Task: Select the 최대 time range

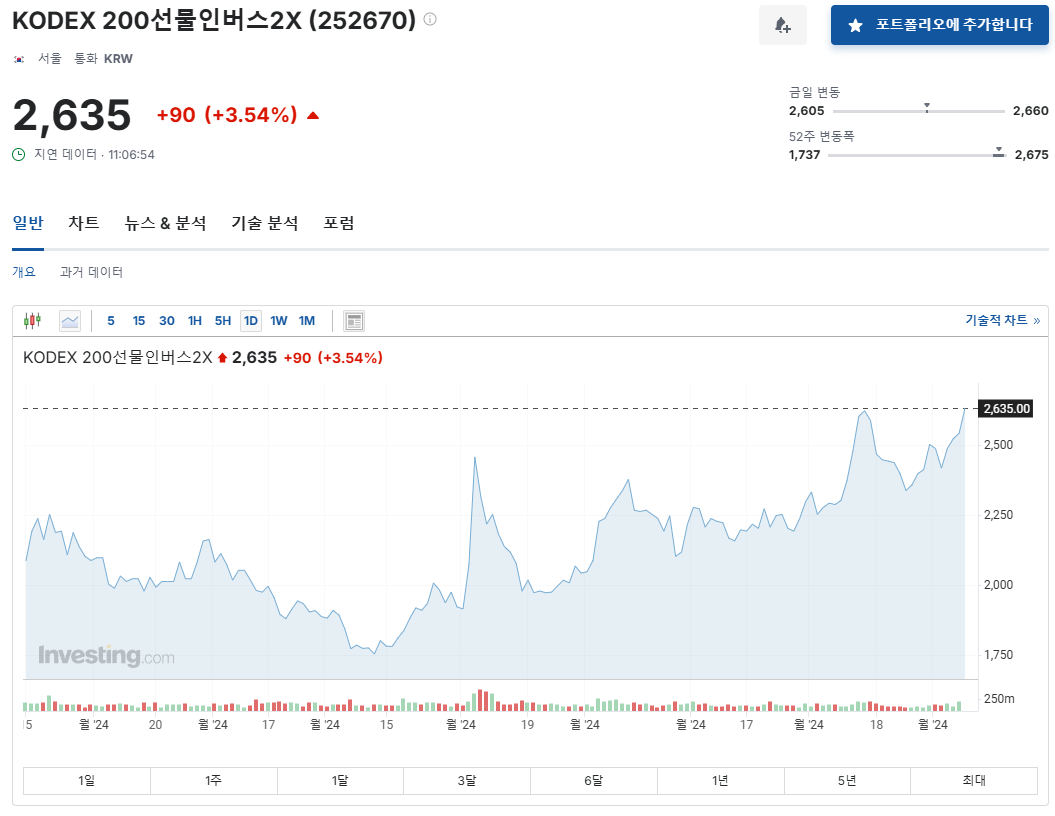Action: click(x=974, y=780)
